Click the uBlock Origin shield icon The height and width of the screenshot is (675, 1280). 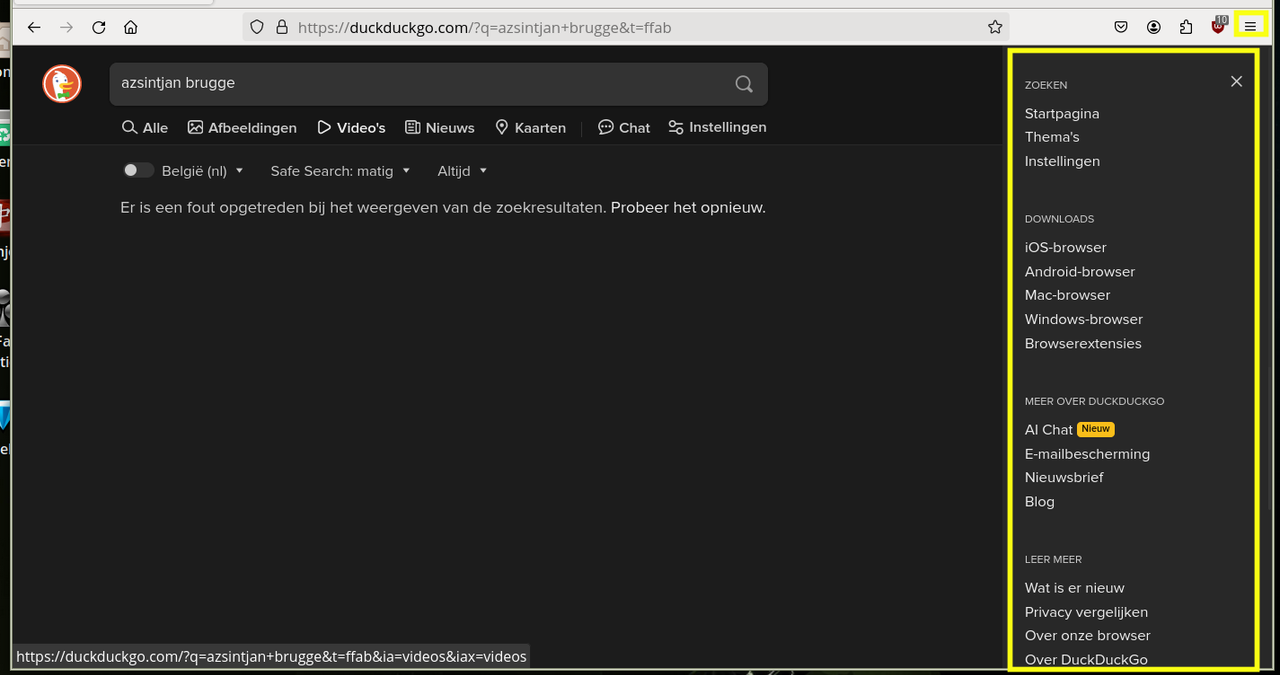coord(1218,26)
